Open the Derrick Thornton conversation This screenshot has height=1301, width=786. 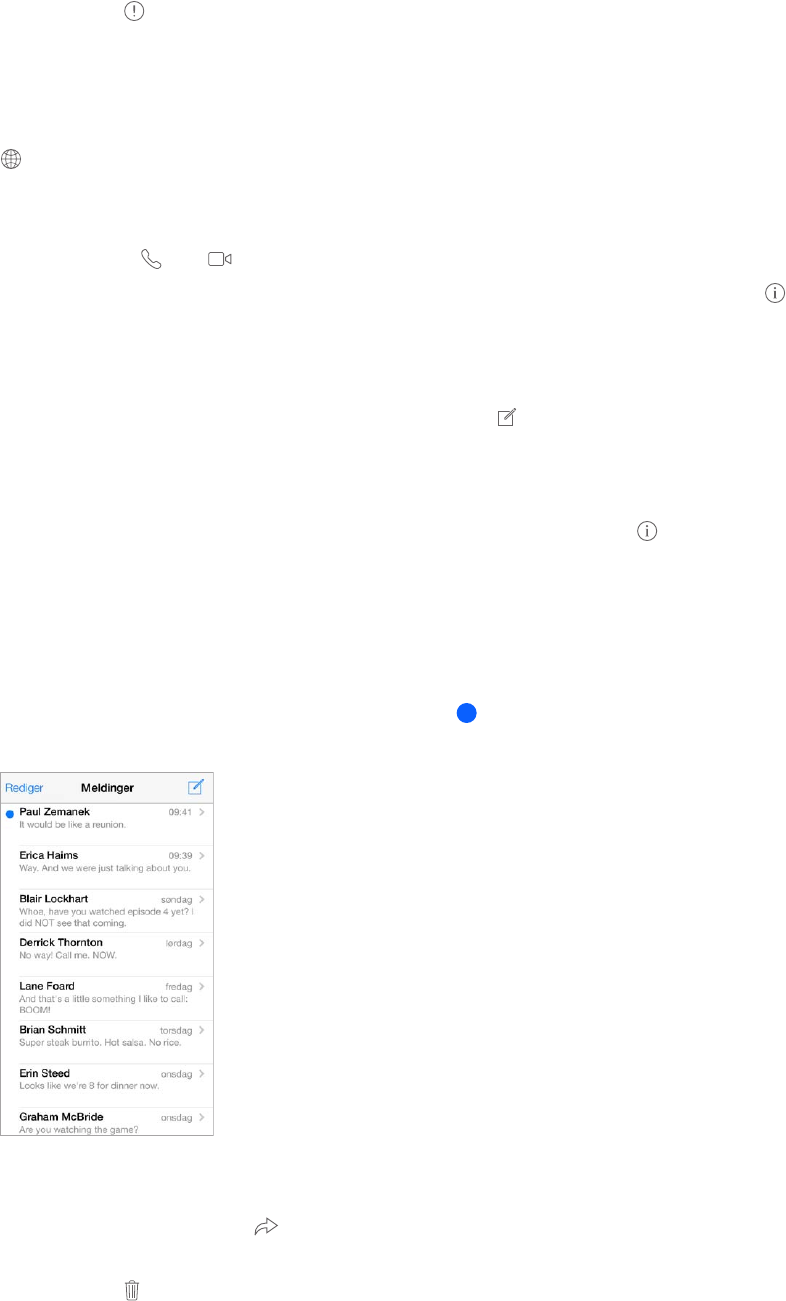(107, 954)
